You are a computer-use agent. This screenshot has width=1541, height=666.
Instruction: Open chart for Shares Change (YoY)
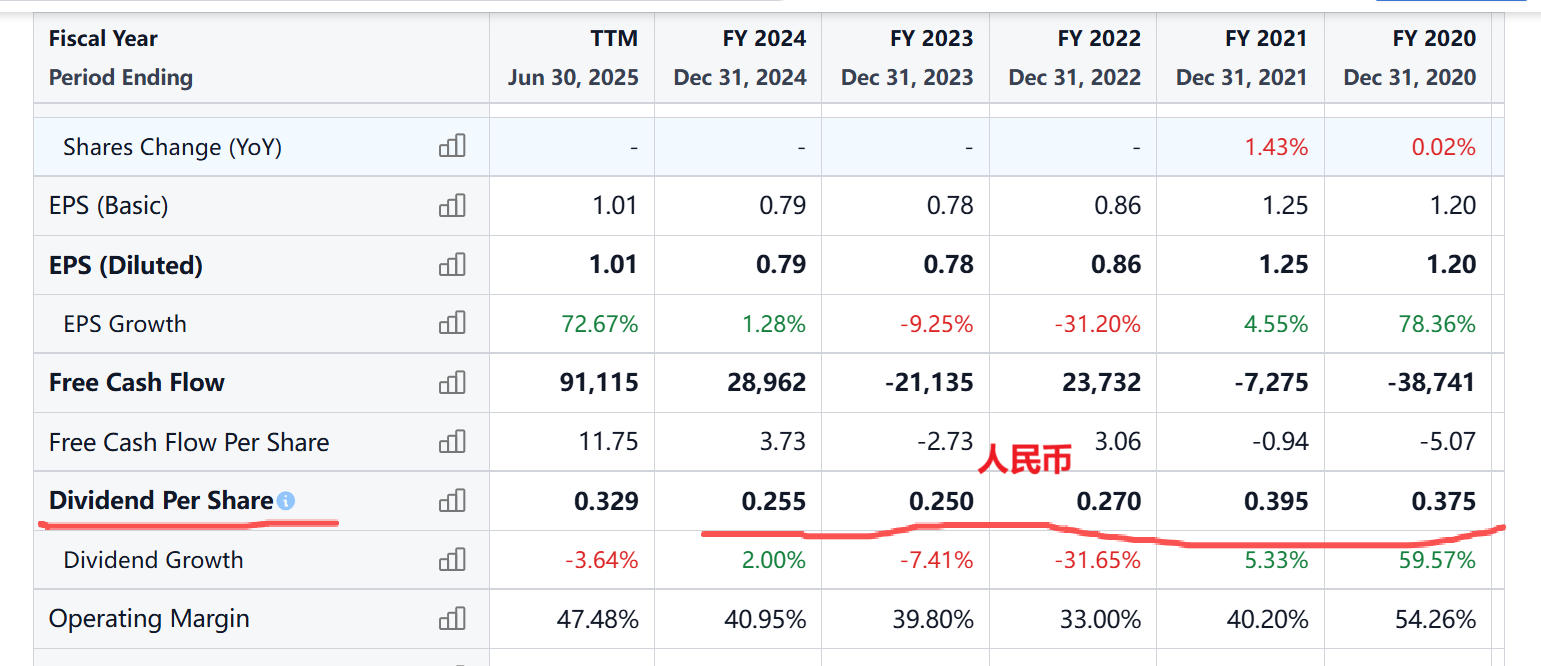pos(452,147)
